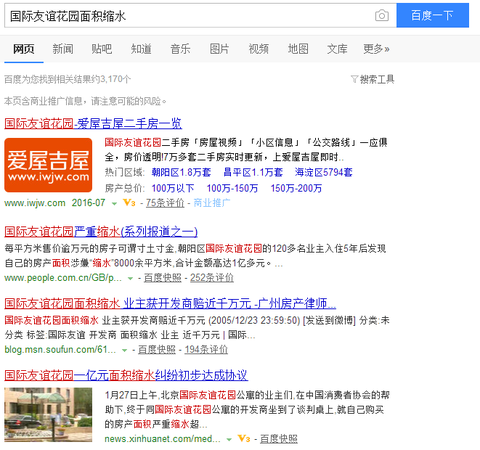Expand dropdown arrow next to www.iwjw.com
The image size is (480, 450).
(x=114, y=203)
